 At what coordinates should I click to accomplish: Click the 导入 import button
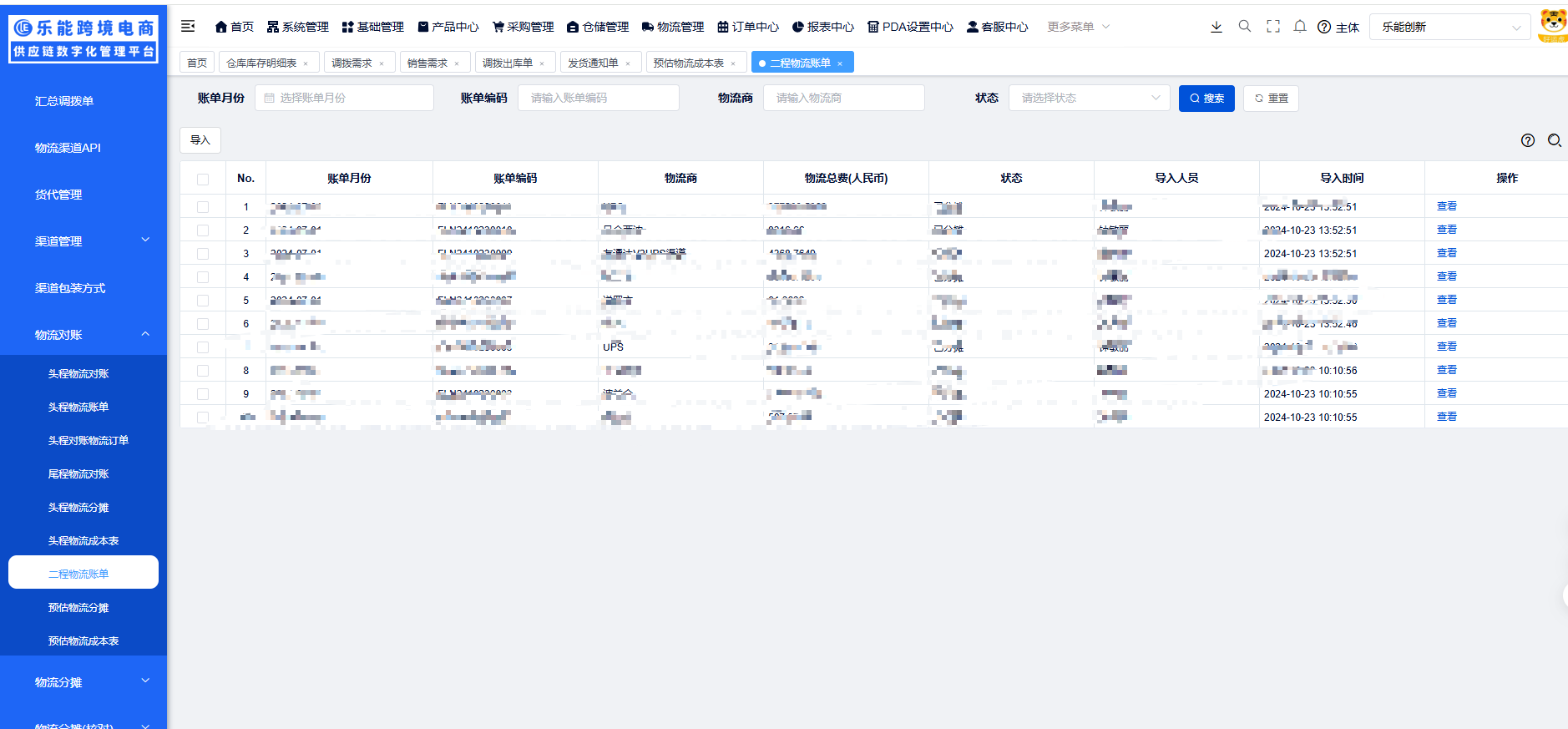[x=200, y=140]
